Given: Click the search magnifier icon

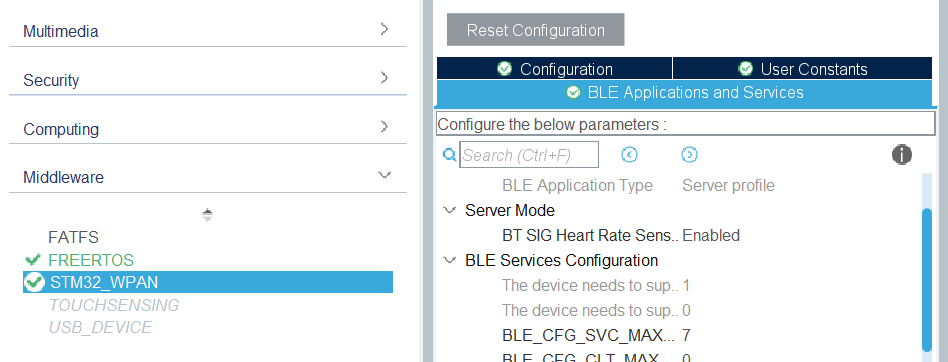Looking at the screenshot, I should pyautogui.click(x=449, y=155).
